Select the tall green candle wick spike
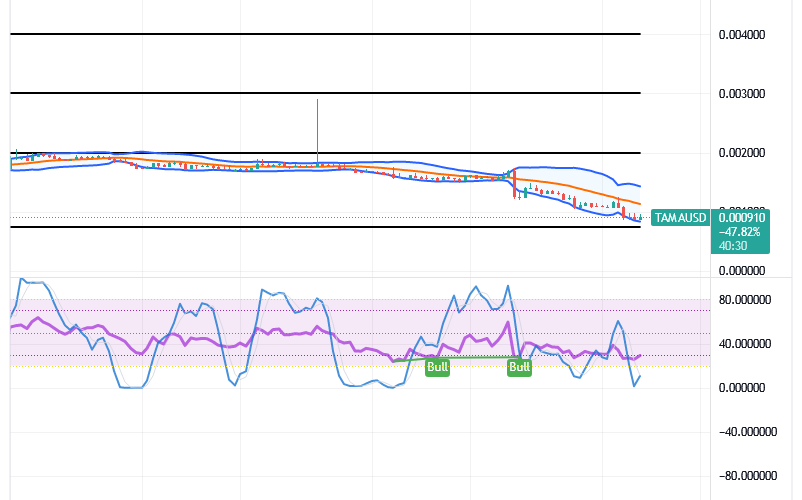The height and width of the screenshot is (500, 802). (317, 132)
